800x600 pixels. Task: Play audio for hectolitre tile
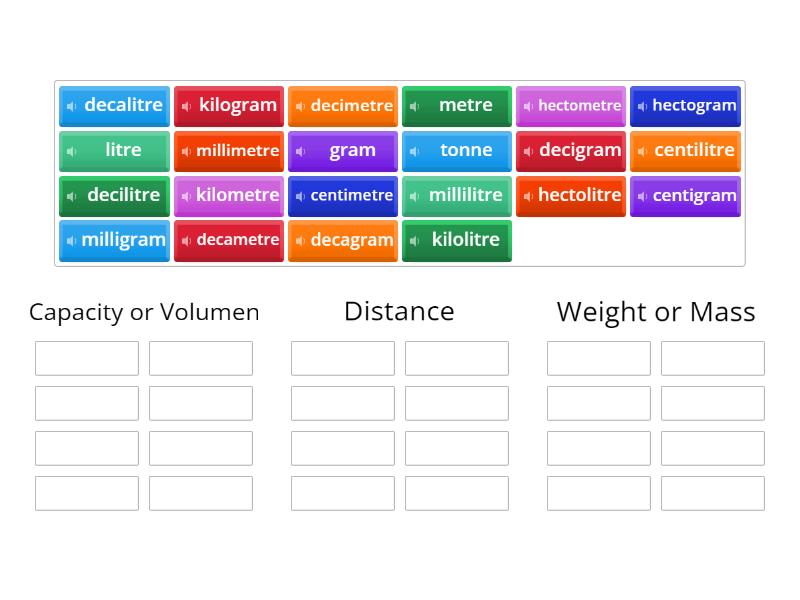tap(529, 196)
